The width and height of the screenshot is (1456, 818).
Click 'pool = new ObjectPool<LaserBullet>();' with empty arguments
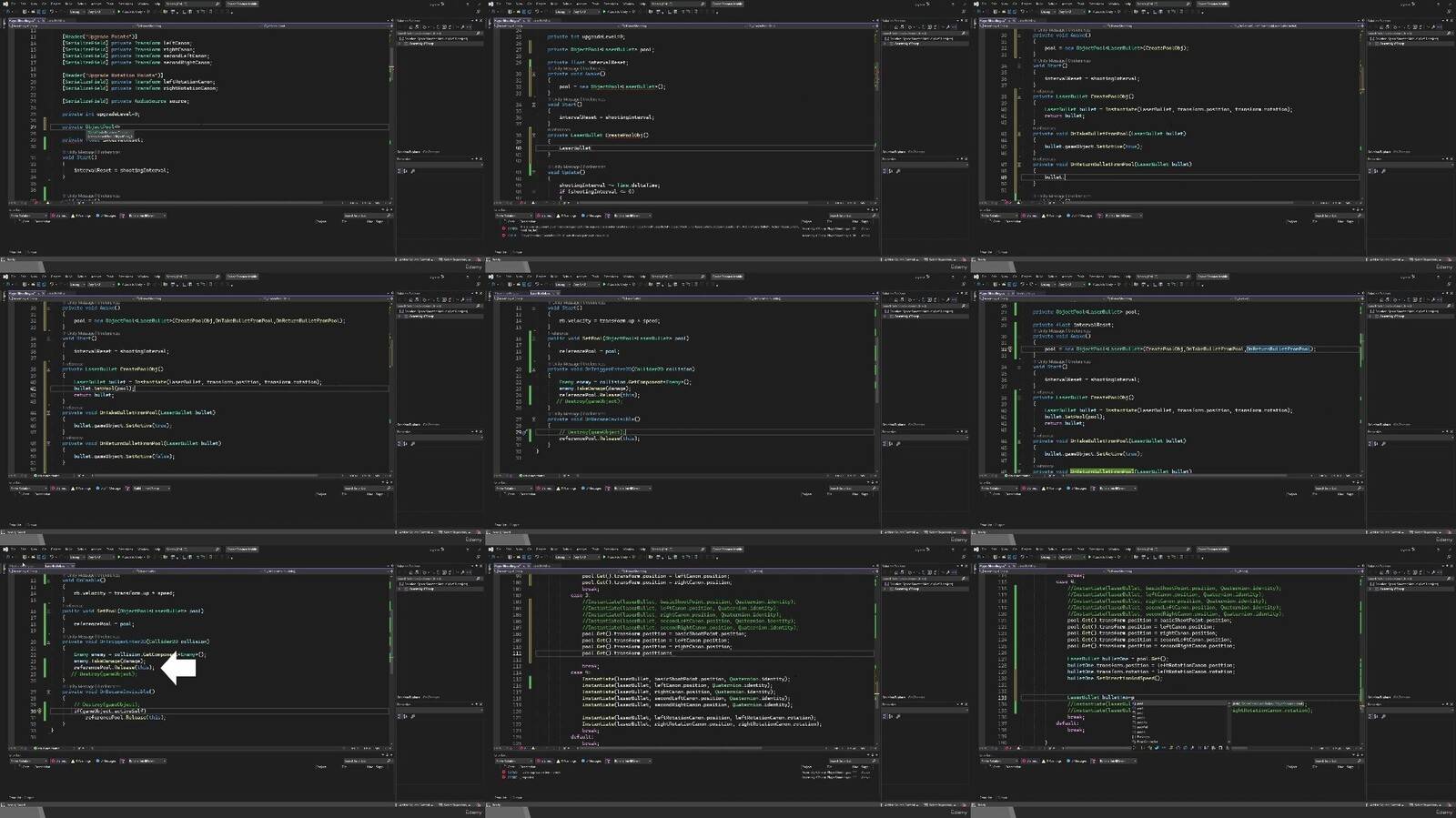(x=612, y=86)
